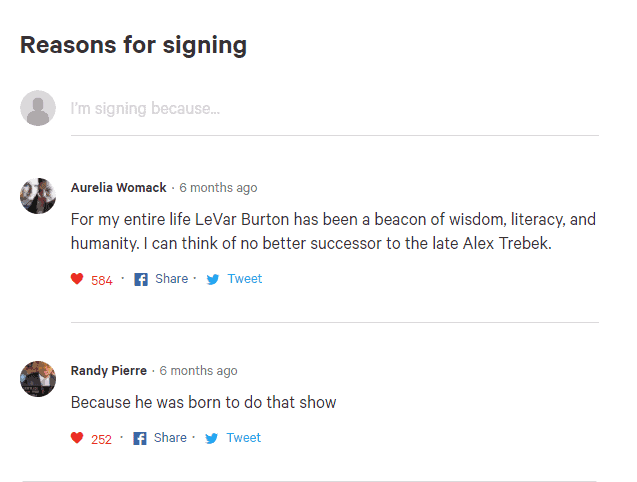Click Twitter bird icon under Aurelia Womack's comment

(x=212, y=279)
